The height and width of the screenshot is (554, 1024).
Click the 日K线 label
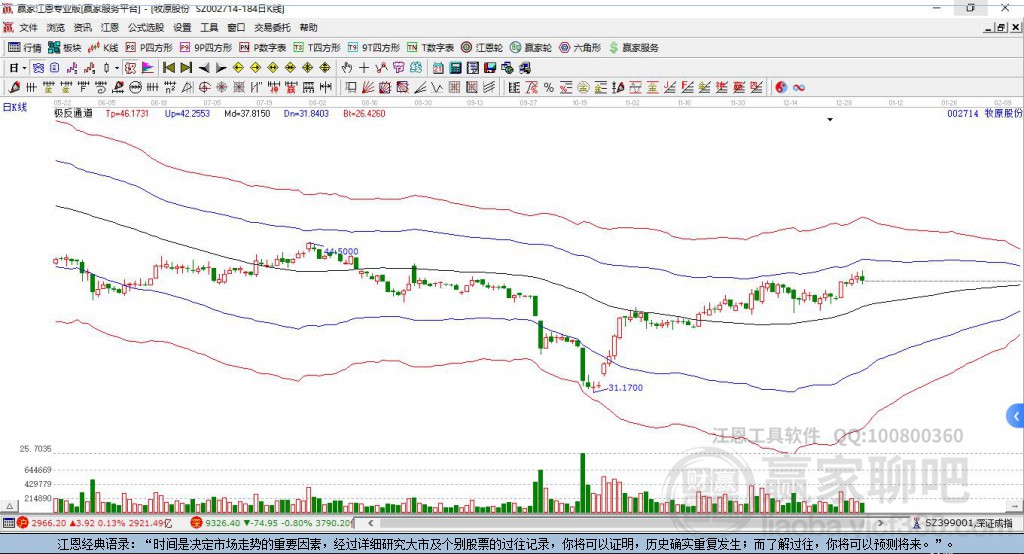15,107
